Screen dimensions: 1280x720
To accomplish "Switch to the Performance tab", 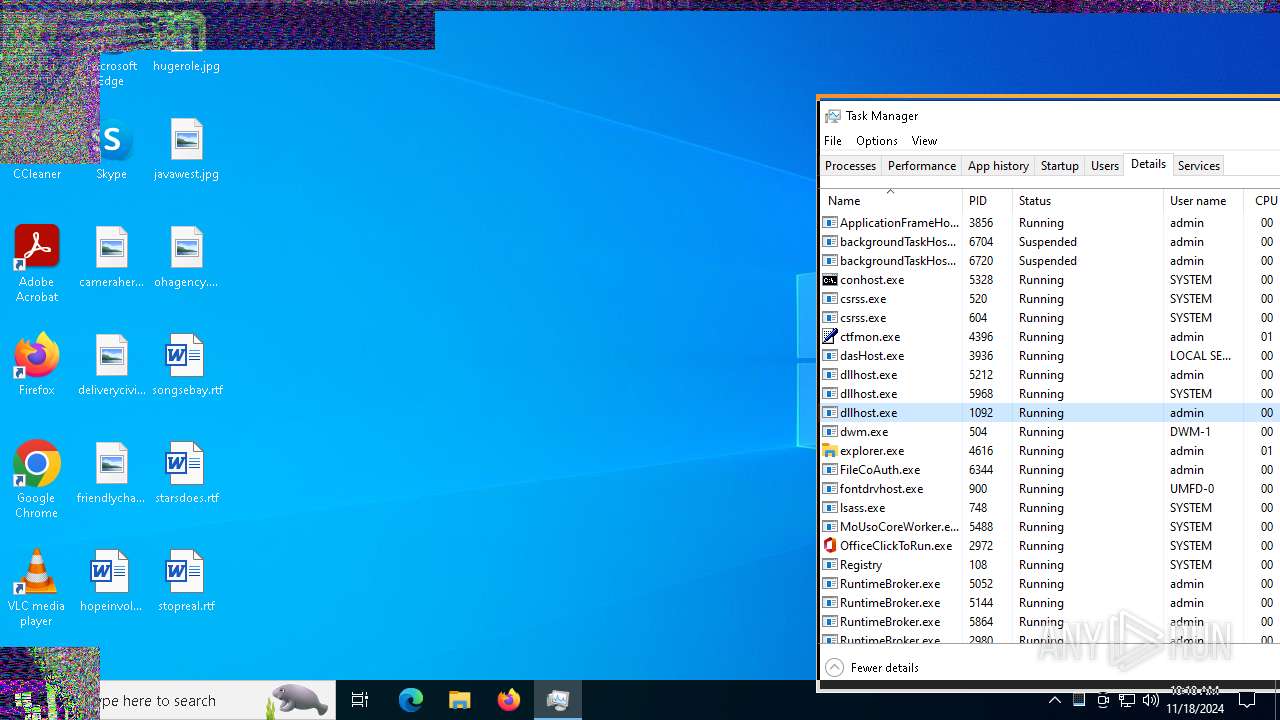I will [922, 166].
